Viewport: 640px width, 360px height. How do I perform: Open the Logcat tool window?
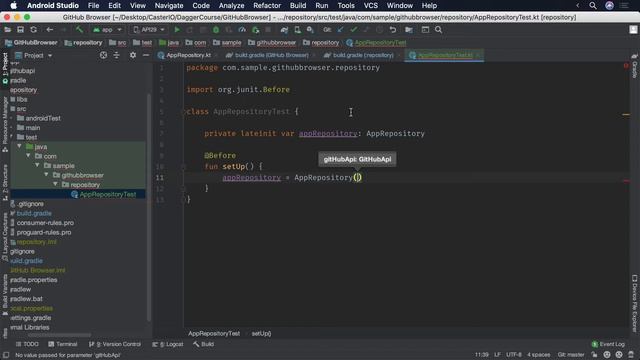168,344
